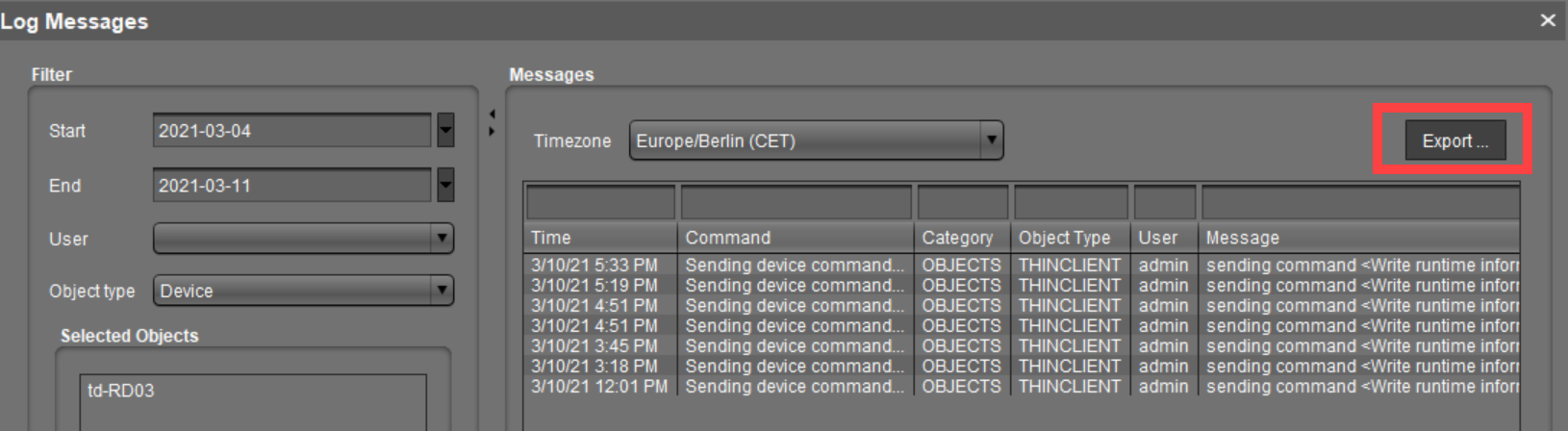Open the Start date picker arrow

tap(445, 130)
